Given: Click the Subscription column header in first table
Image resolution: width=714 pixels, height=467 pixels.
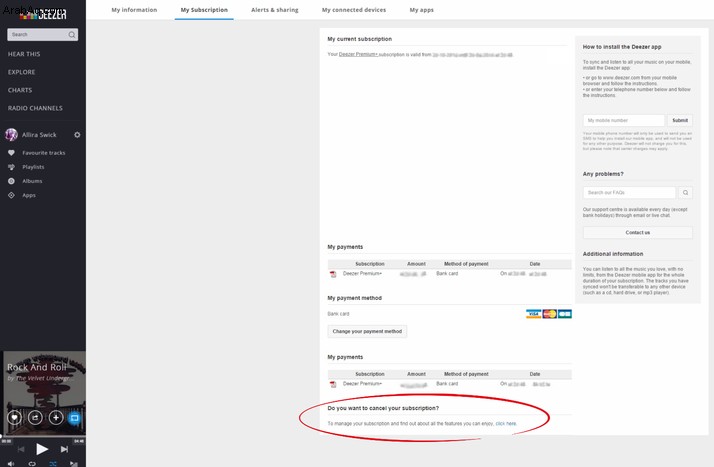Looking at the screenshot, I should 370,264.
